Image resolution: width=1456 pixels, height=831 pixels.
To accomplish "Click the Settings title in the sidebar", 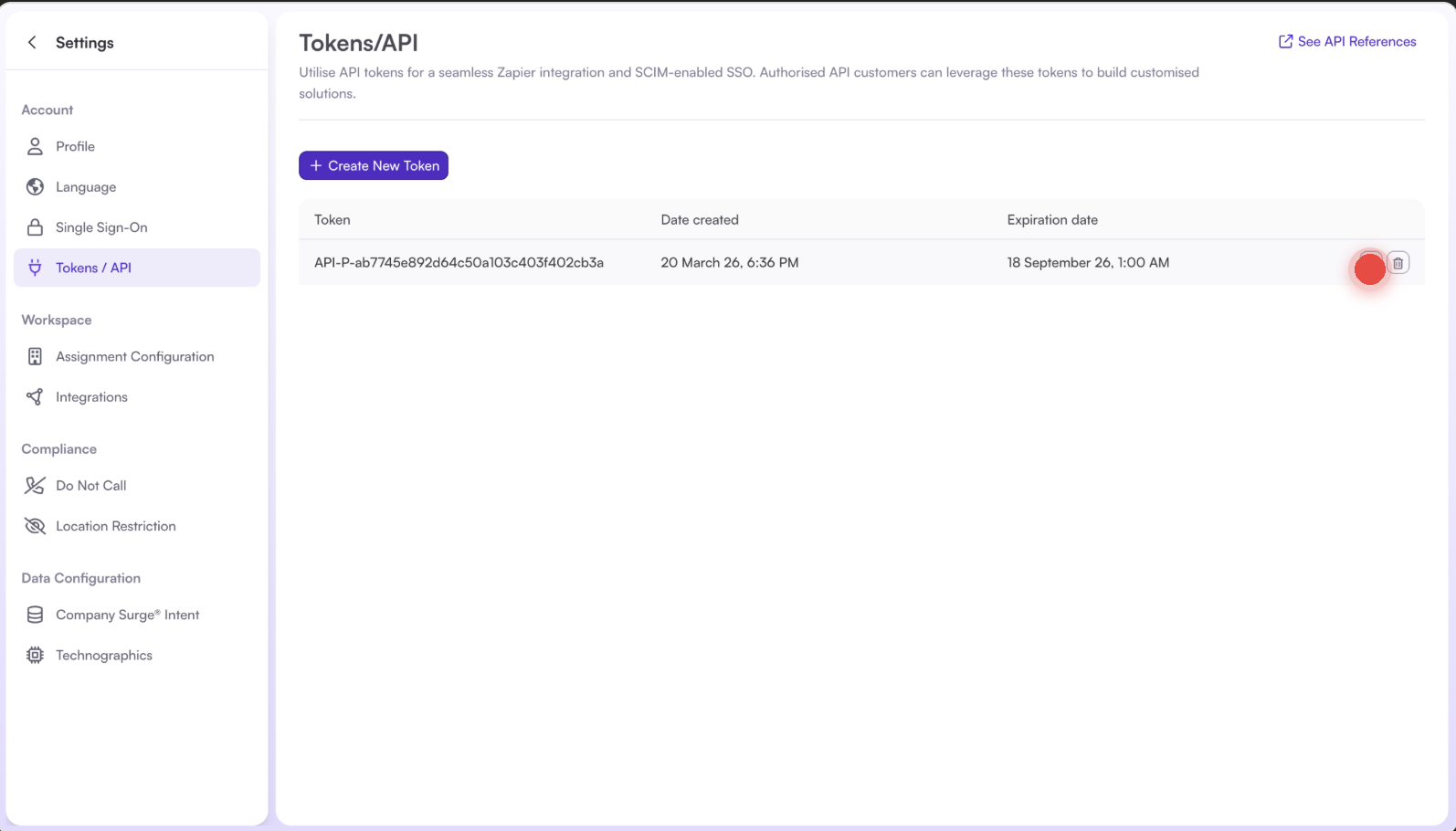I will pyautogui.click(x=85, y=42).
